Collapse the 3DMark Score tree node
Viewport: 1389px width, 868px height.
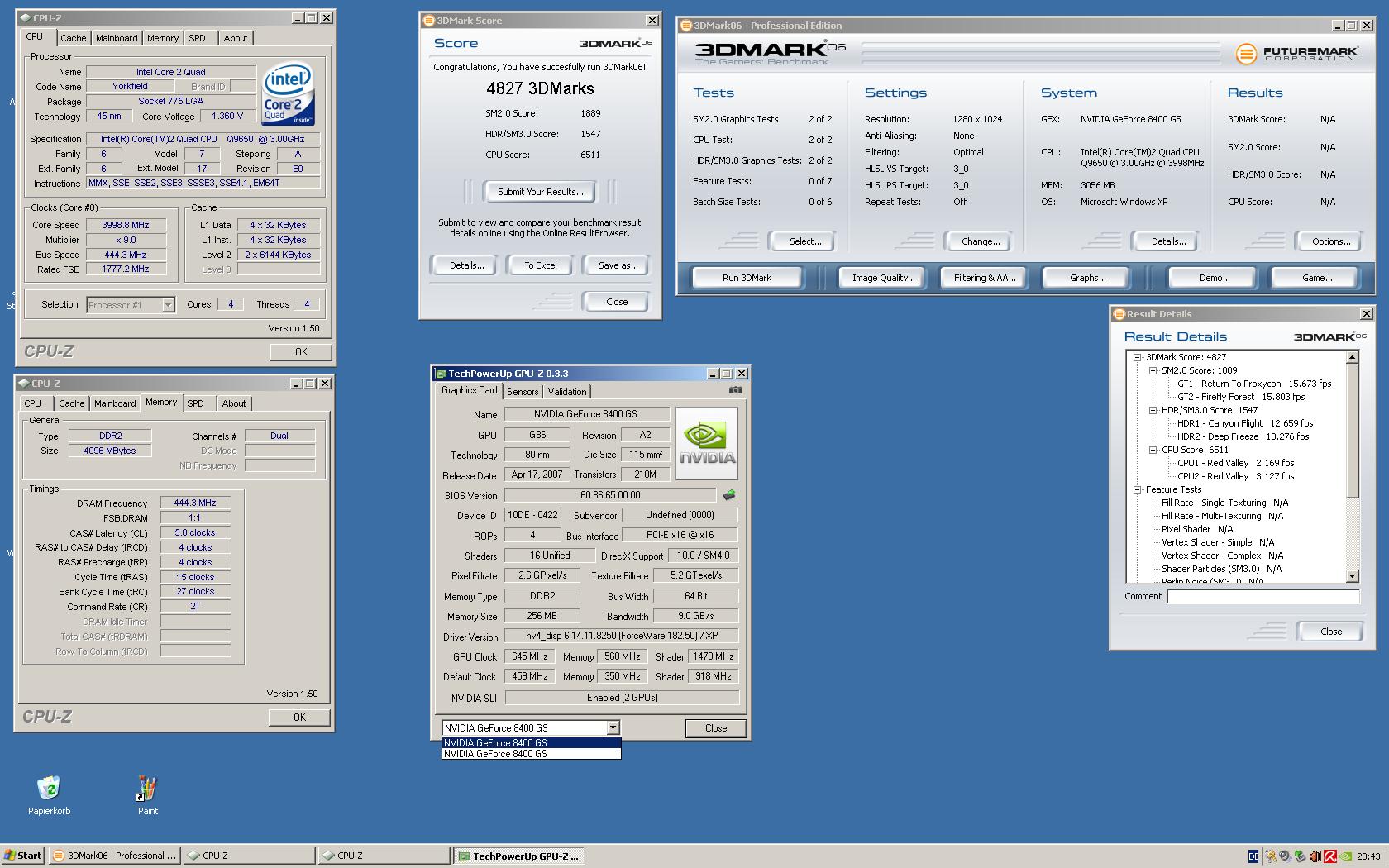point(1137,357)
